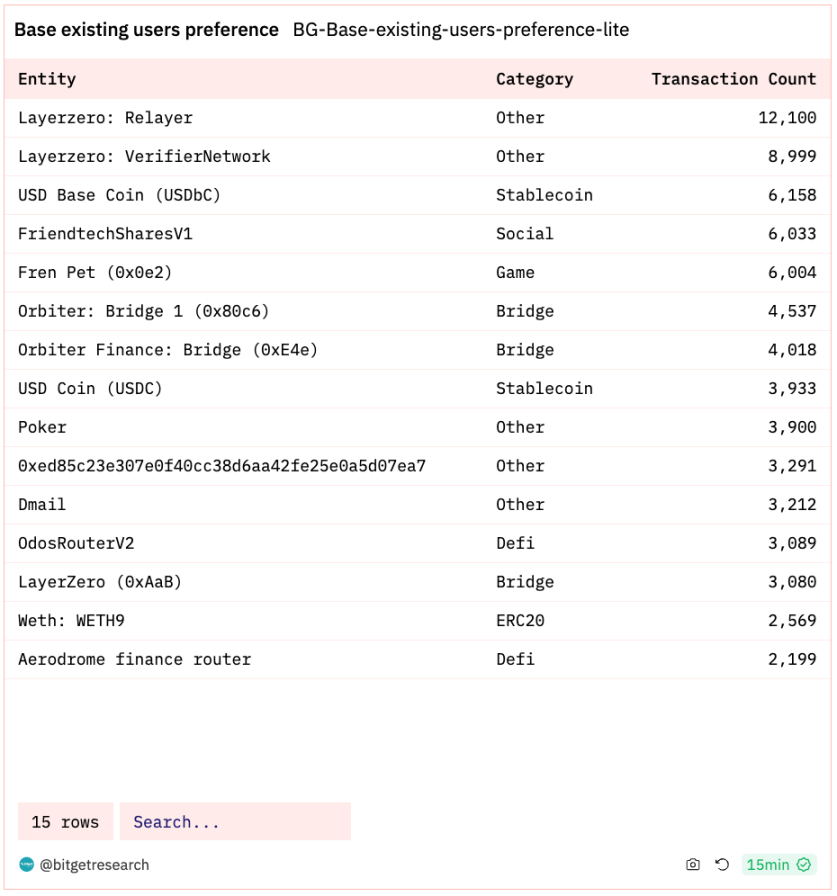Select the Weth: WETH9 entity cell
This screenshot has height=896, width=837.
click(x=71, y=621)
